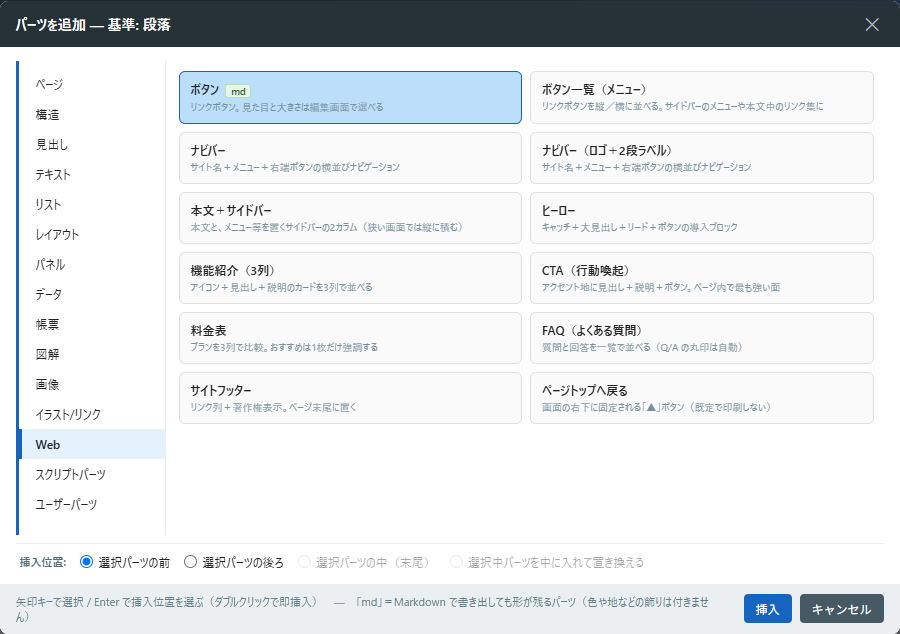Click the 矢印キーで選択 hint text
Screen dimensions: 900x634
[166, 602]
